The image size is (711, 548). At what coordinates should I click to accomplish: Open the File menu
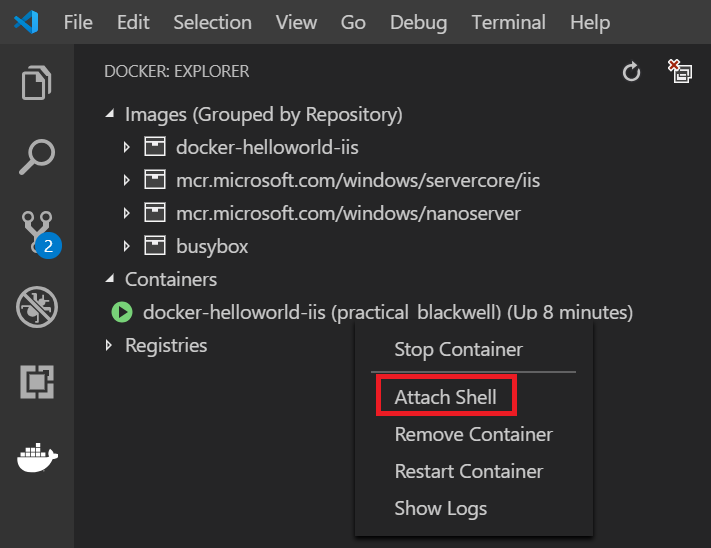pos(78,22)
